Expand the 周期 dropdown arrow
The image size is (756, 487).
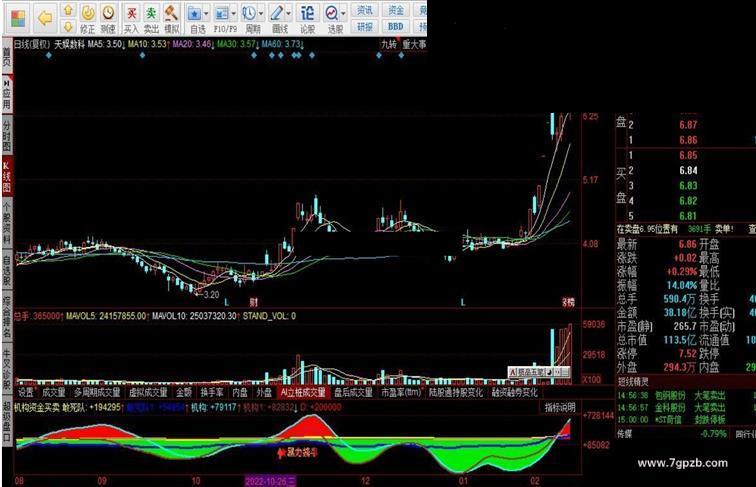coord(261,14)
